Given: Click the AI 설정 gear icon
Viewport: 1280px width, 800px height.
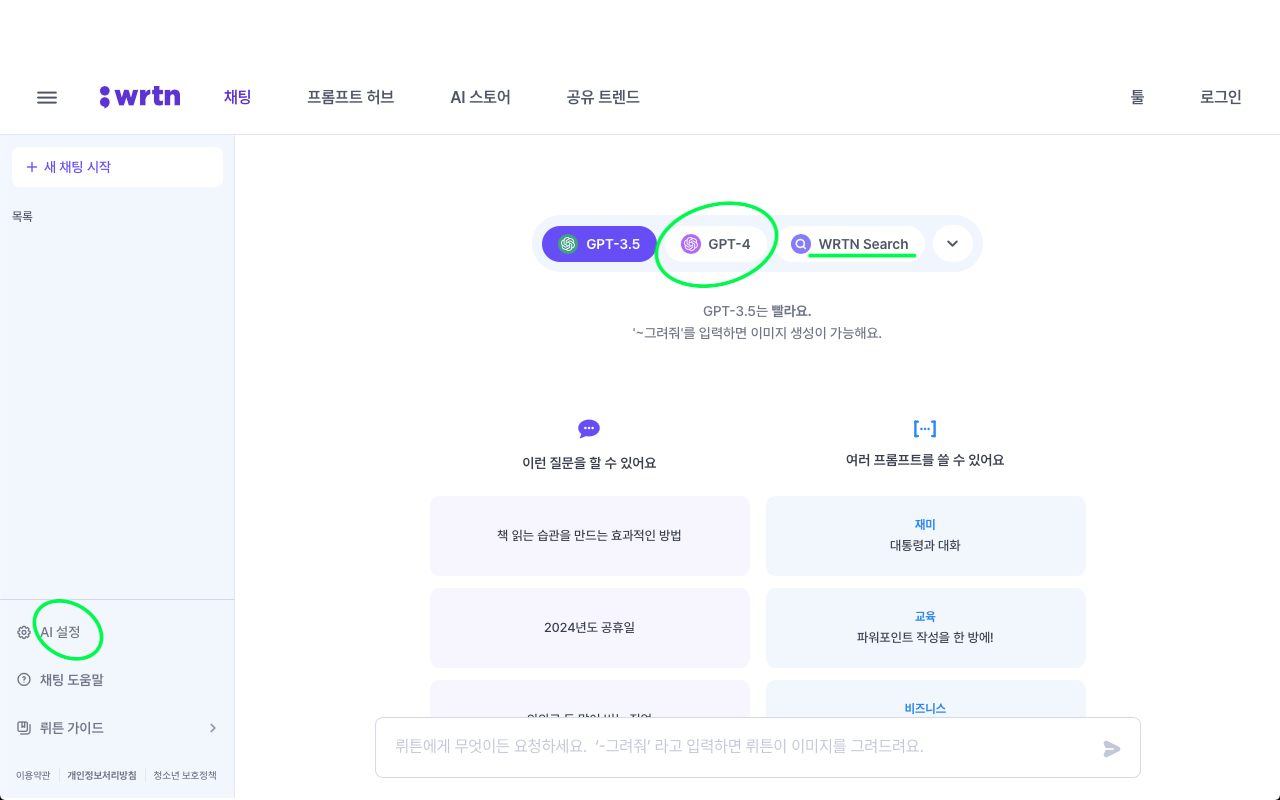Looking at the screenshot, I should [24, 632].
